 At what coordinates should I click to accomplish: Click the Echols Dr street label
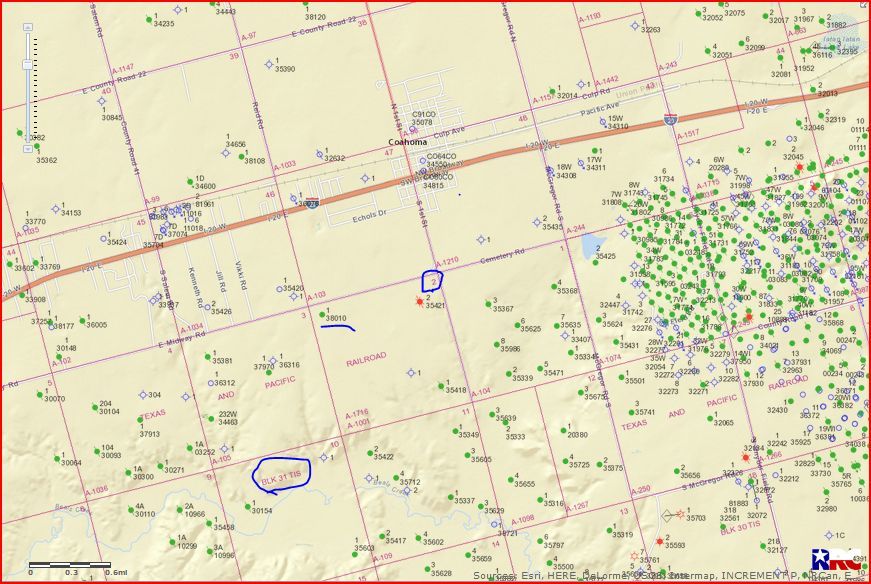[369, 216]
